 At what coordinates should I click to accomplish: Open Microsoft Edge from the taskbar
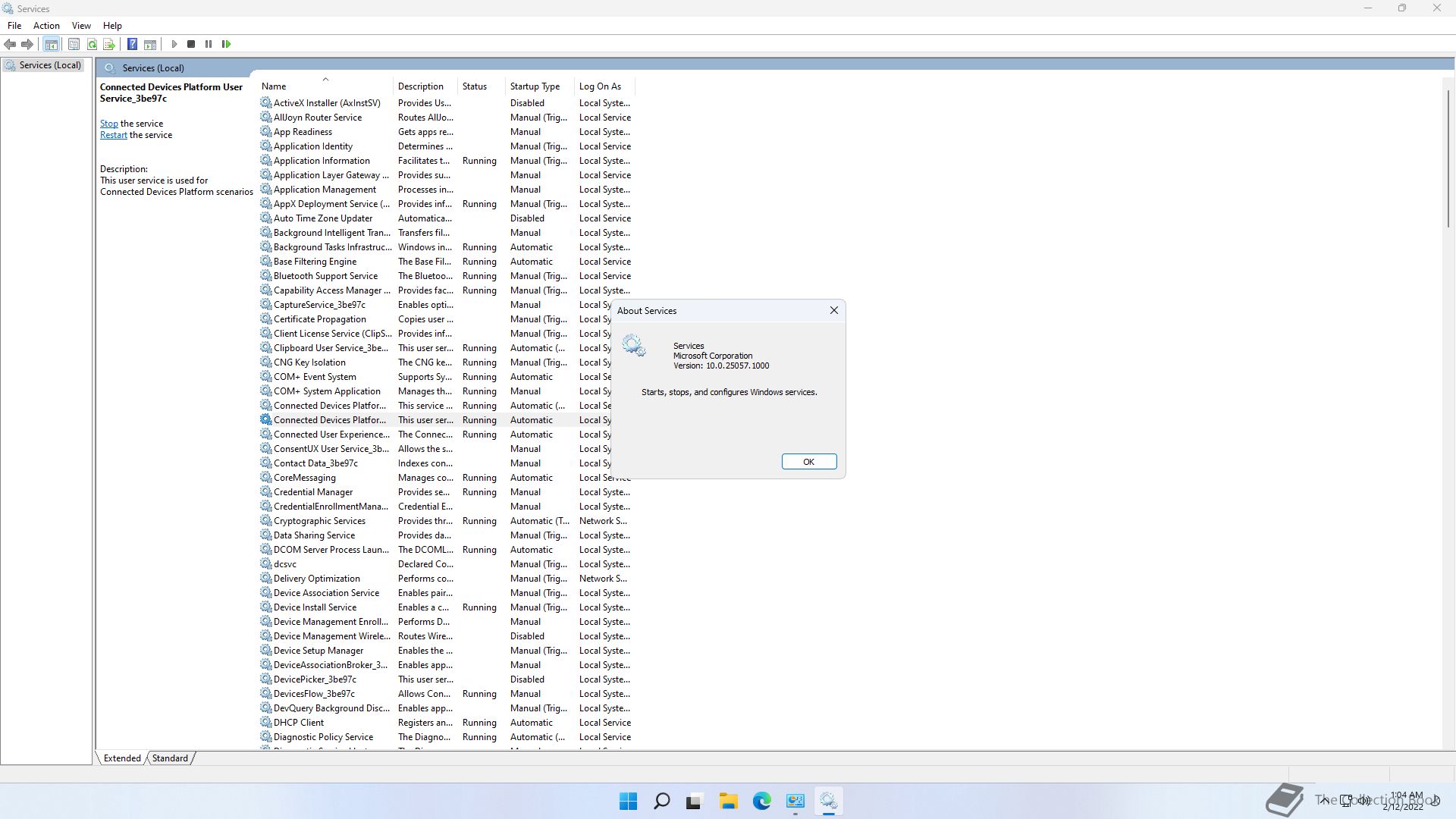pos(761,801)
